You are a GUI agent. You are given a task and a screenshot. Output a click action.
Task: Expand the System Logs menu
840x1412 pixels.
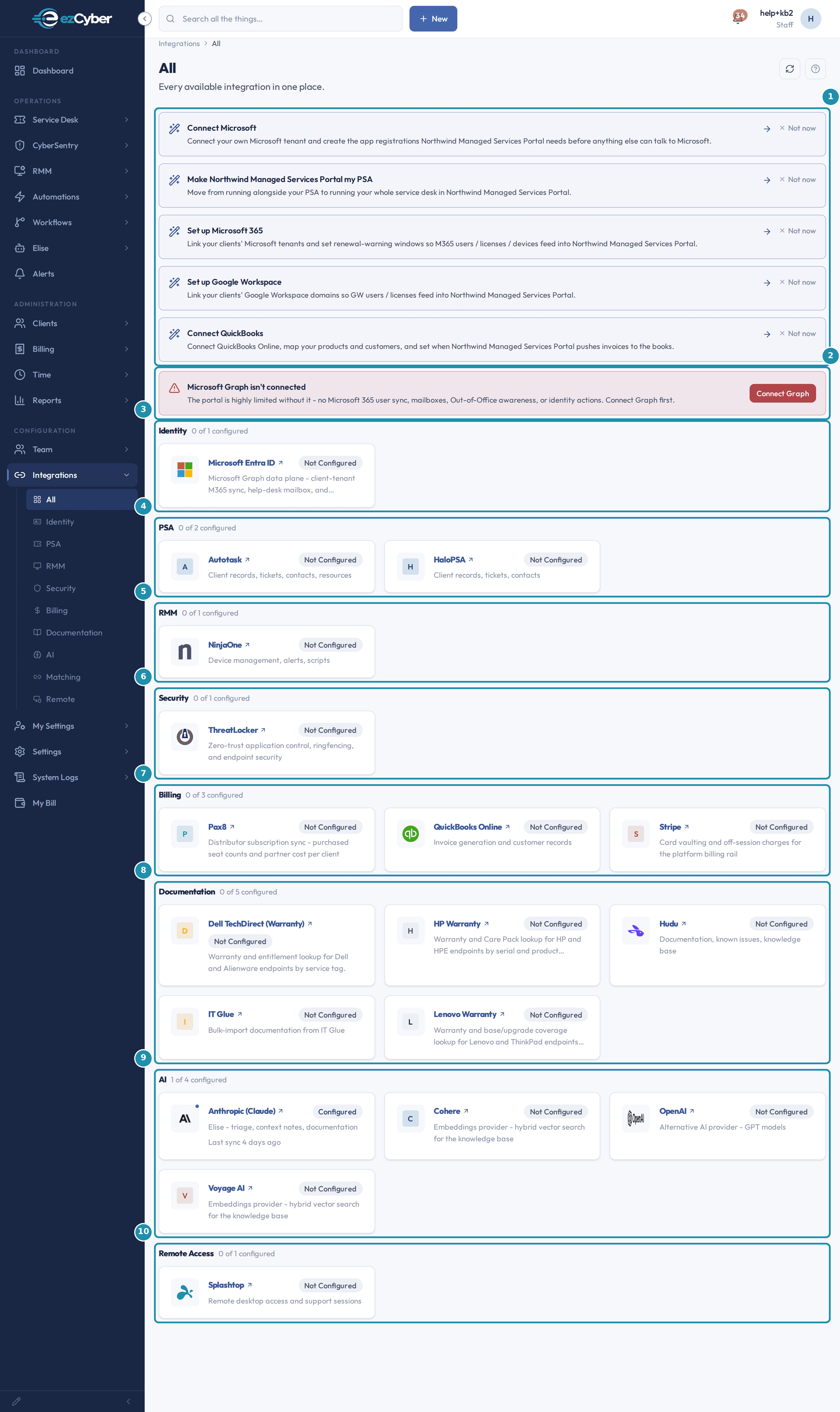coord(72,777)
